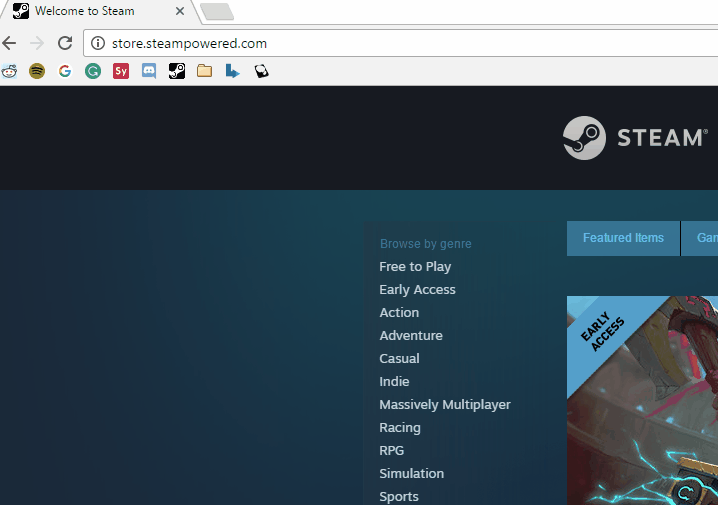
Task: Browse Massively Multiplayer games
Action: point(445,405)
